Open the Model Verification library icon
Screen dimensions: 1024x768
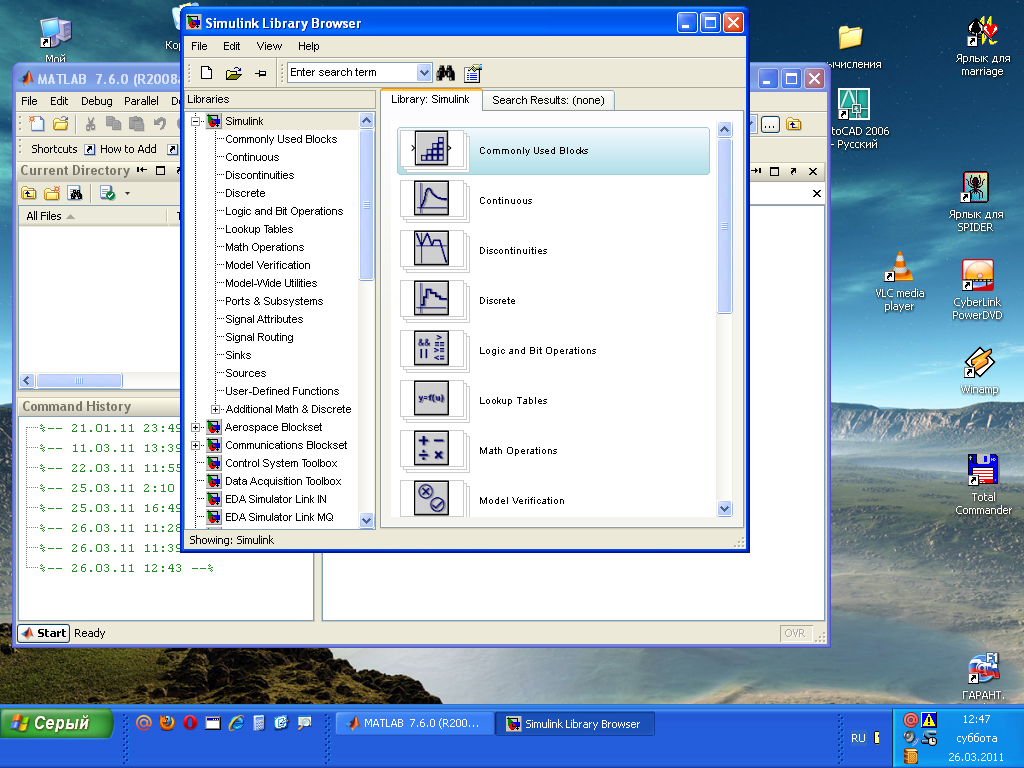click(x=432, y=498)
